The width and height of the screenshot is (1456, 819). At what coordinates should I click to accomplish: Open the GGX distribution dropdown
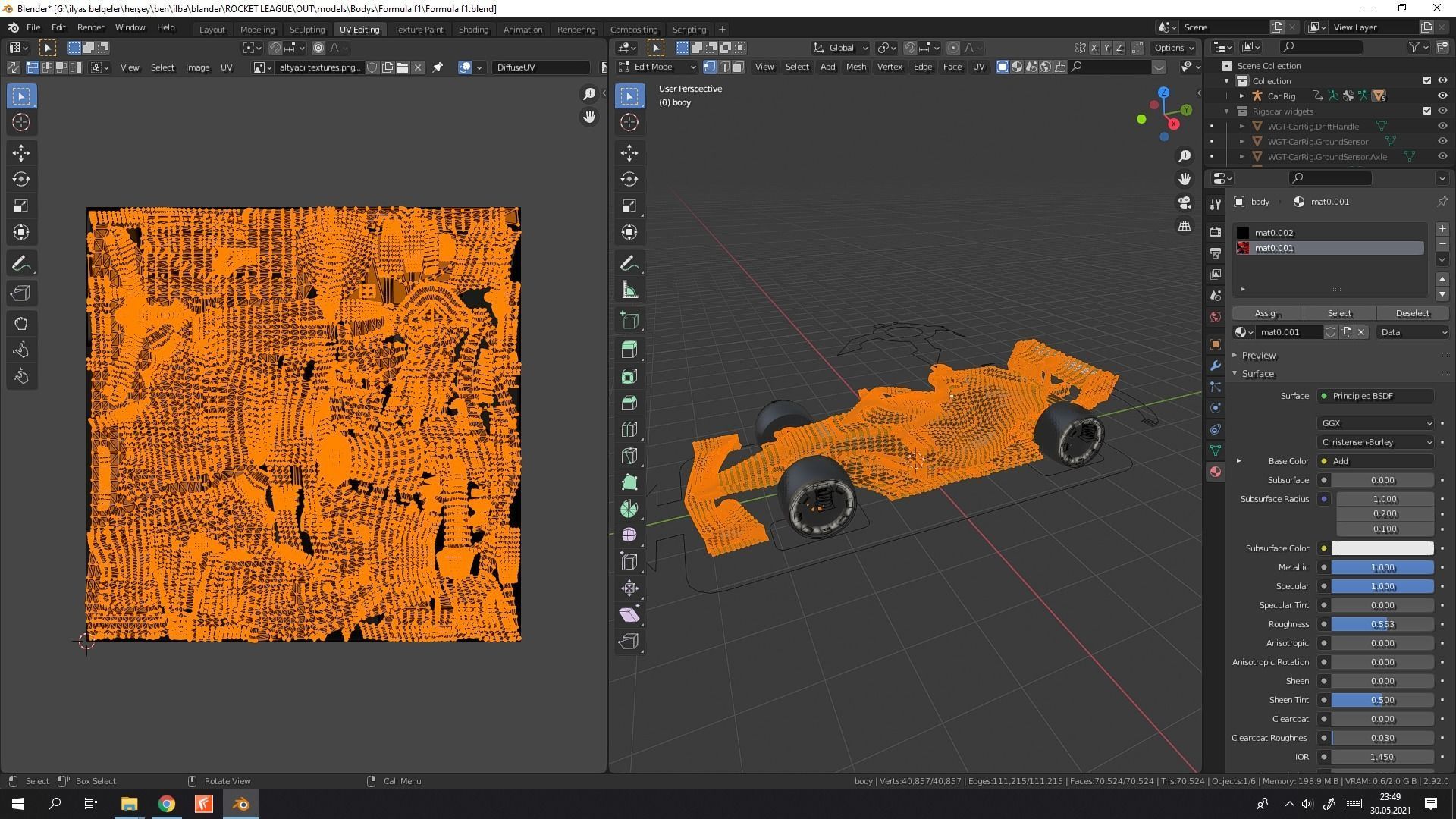[x=1376, y=423]
